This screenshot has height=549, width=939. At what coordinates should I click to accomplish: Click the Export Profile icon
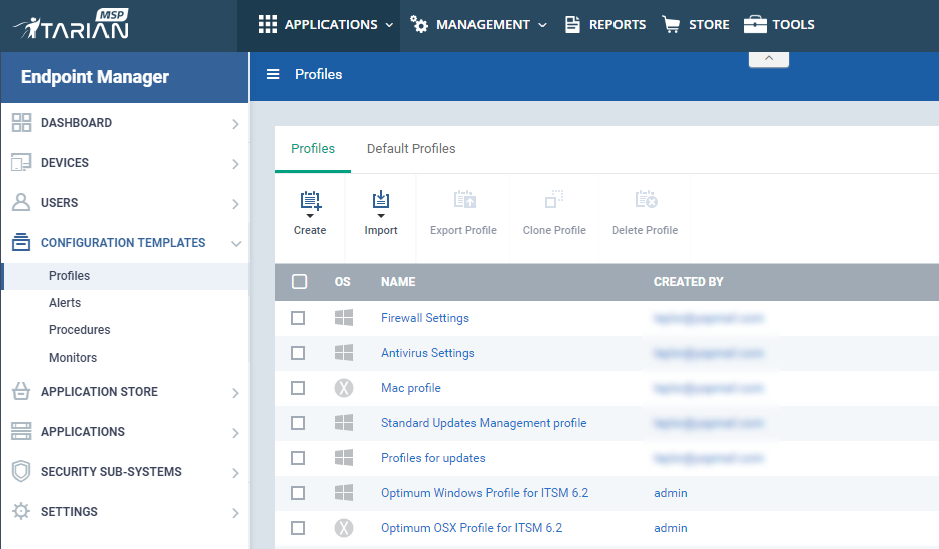[464, 199]
